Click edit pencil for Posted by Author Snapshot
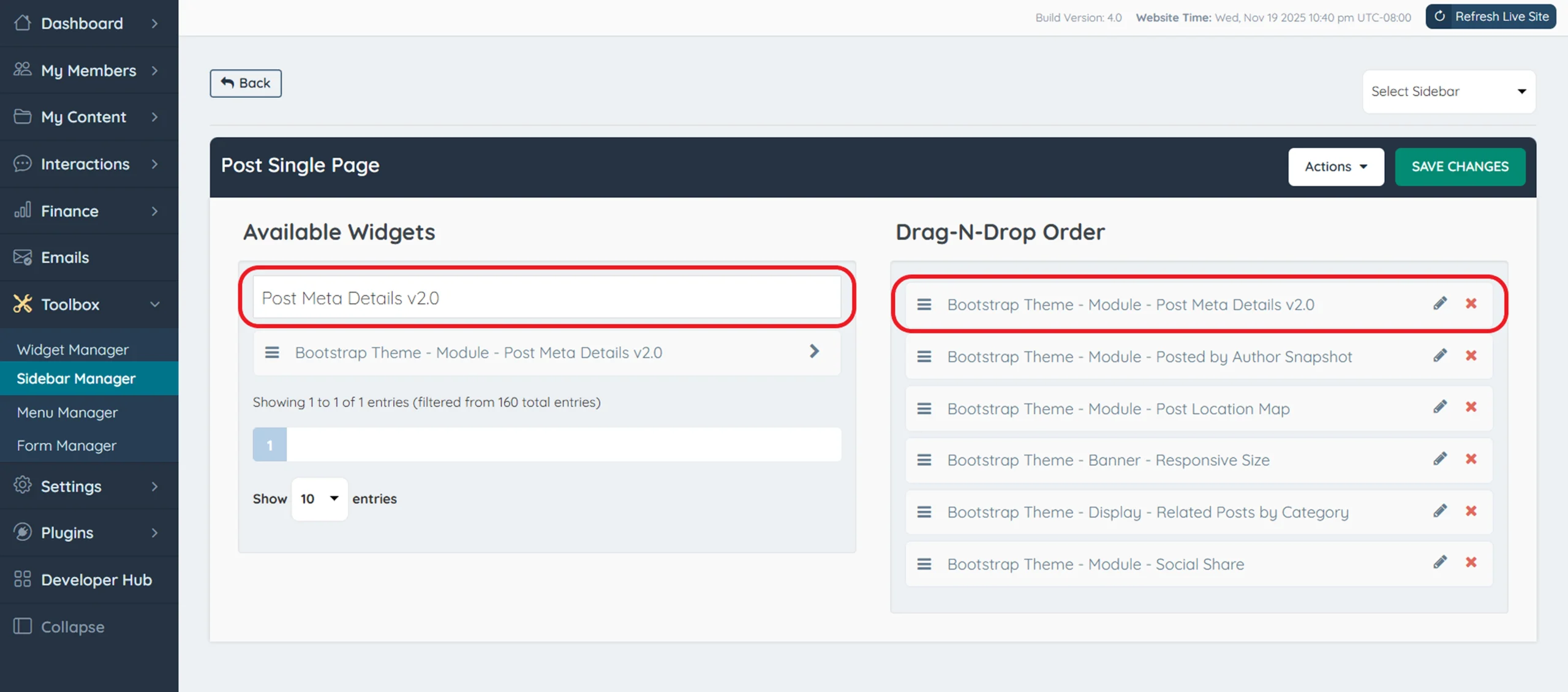1568x692 pixels. pos(1440,356)
